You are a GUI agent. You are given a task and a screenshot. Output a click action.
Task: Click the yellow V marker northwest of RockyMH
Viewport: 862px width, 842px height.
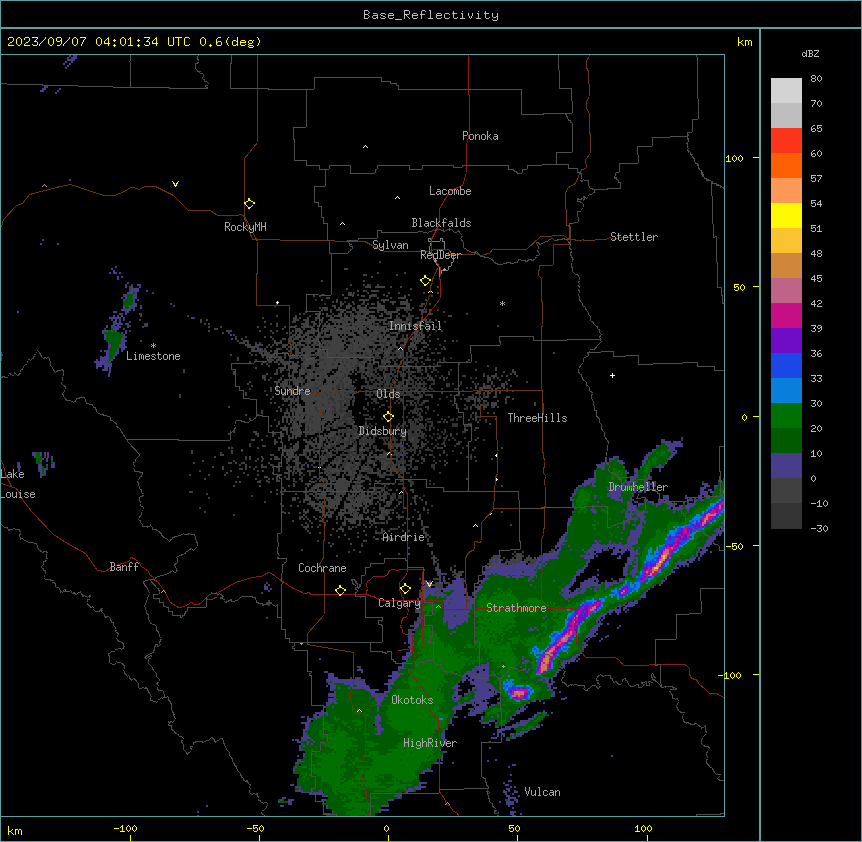pos(175,184)
